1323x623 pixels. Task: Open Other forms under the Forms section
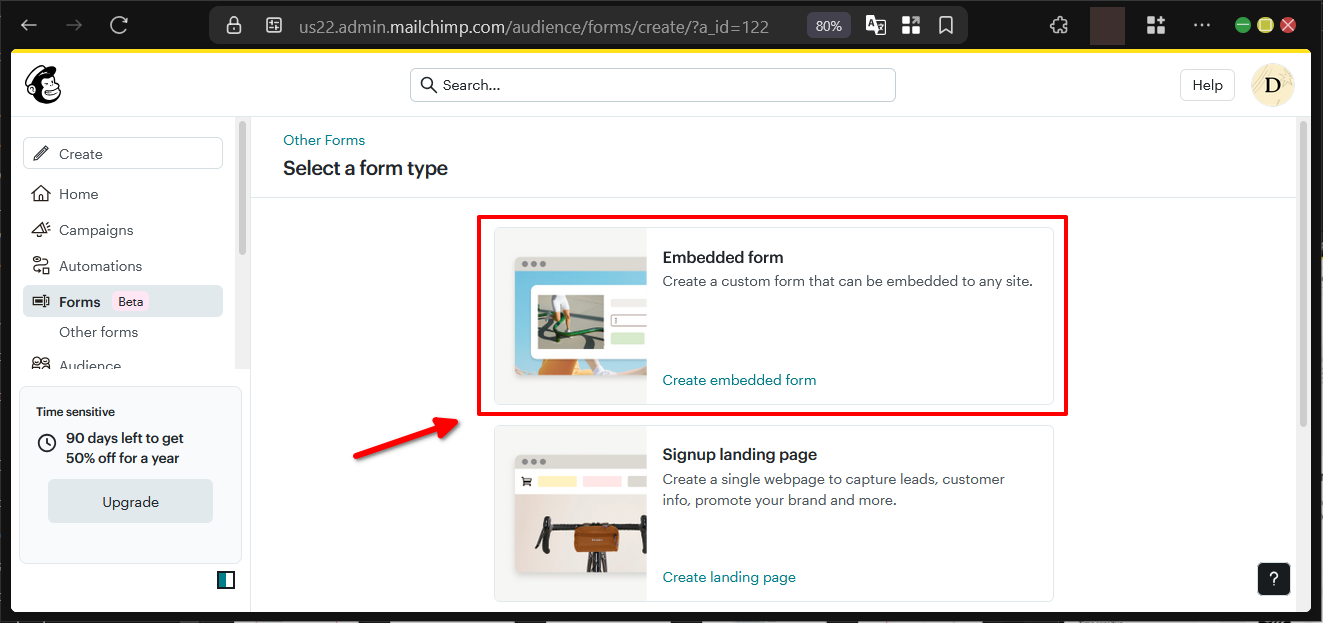click(98, 331)
